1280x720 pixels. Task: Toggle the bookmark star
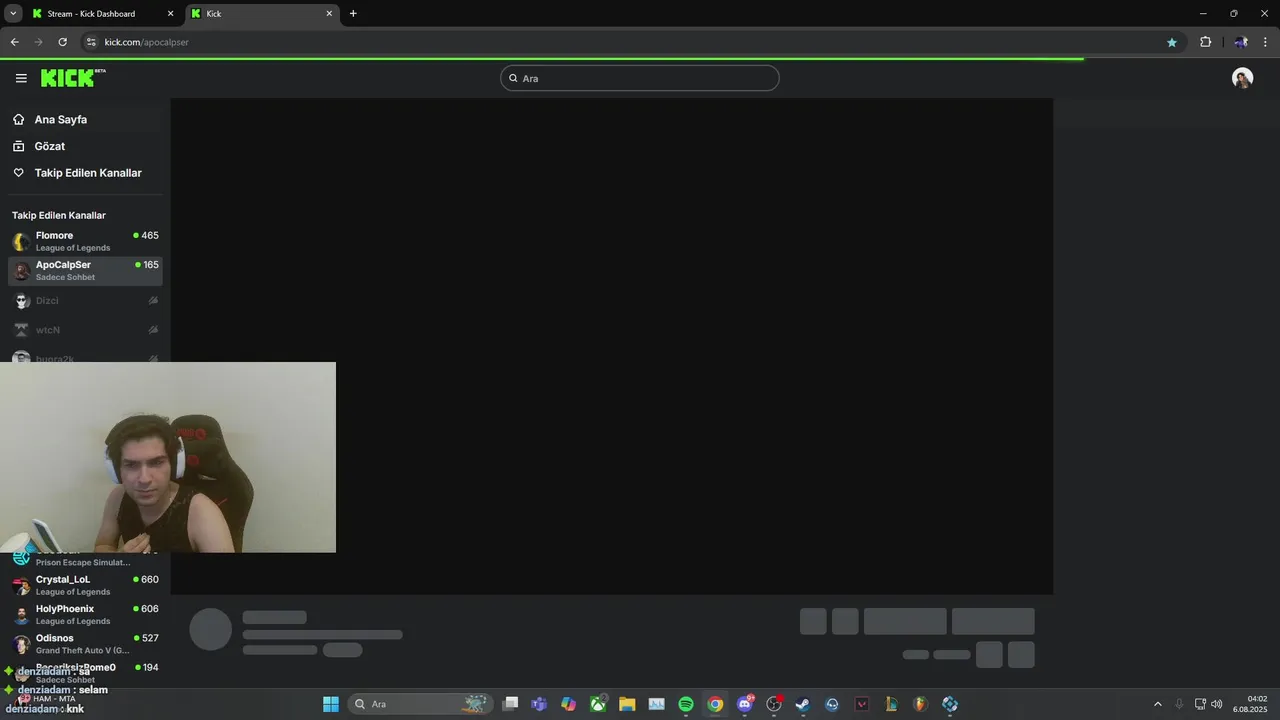tap(1172, 42)
